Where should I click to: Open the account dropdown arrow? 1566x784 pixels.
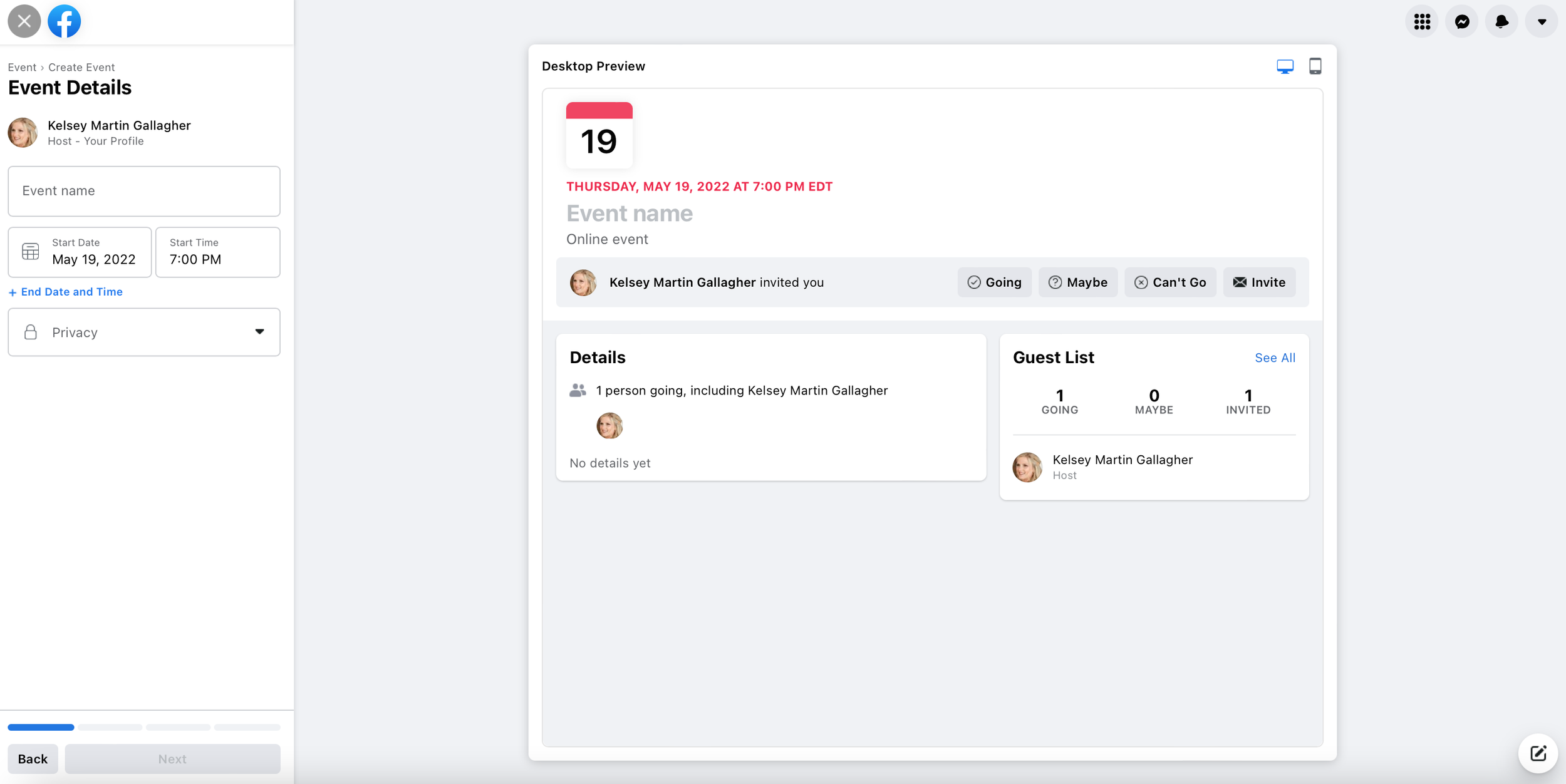[1540, 21]
